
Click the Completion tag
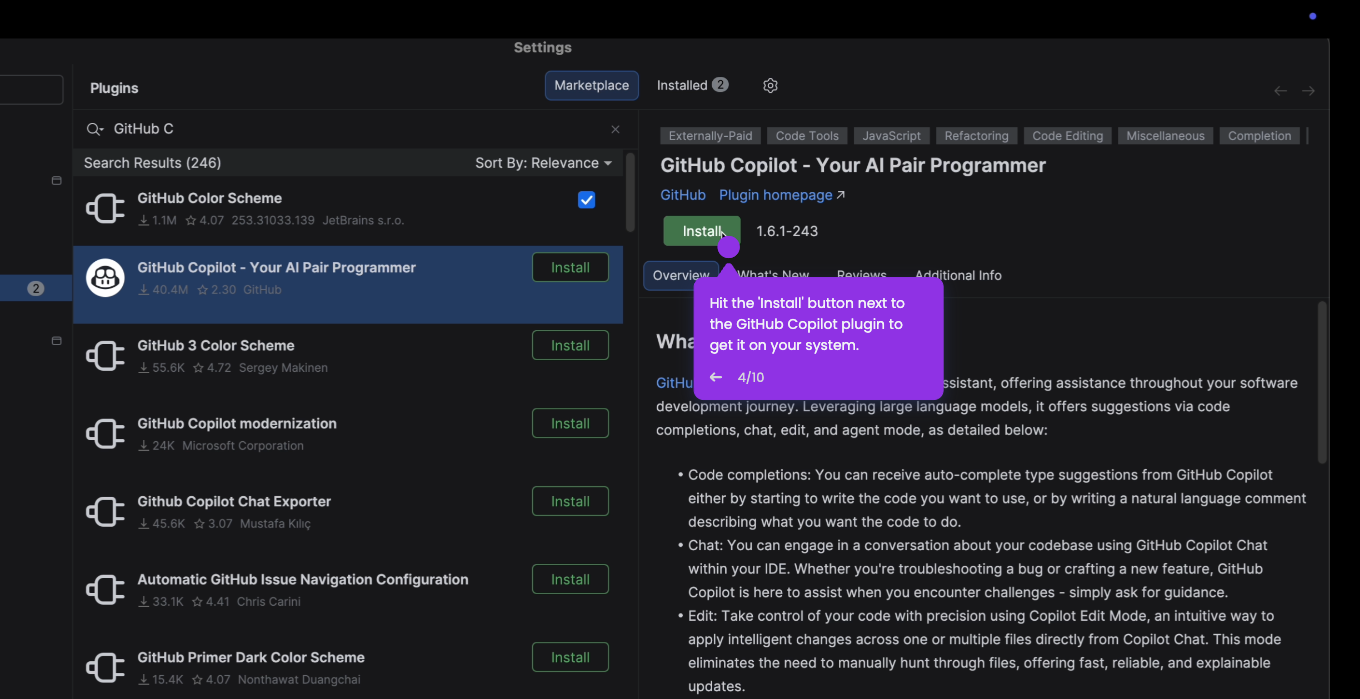tap(1260, 136)
